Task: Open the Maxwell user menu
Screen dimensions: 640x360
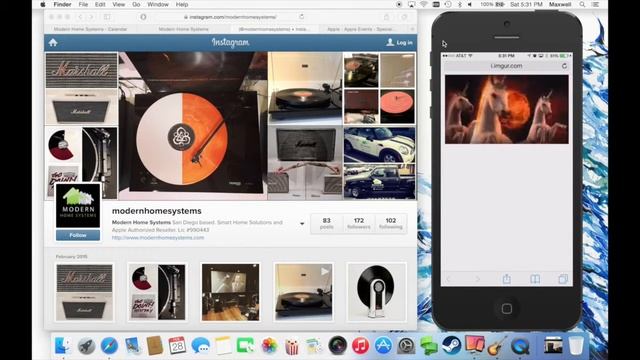Action: pos(560,4)
